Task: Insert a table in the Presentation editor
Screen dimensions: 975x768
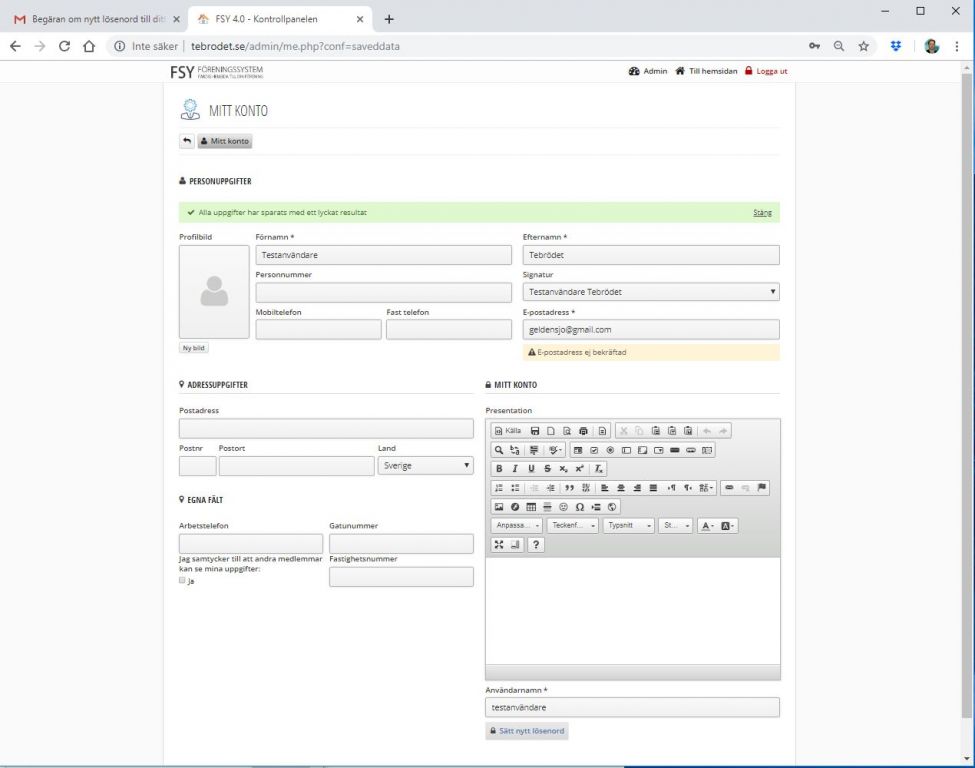Action: [531, 506]
